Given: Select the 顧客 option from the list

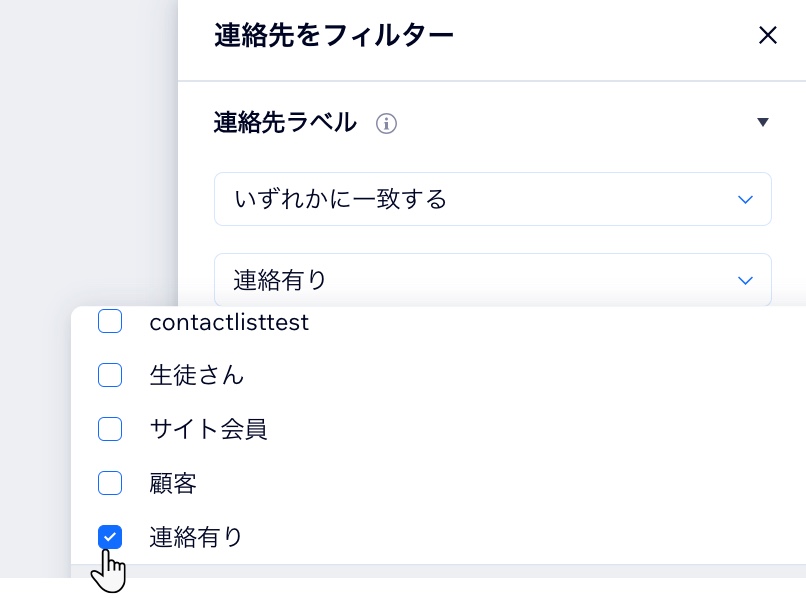Looking at the screenshot, I should [173, 483].
